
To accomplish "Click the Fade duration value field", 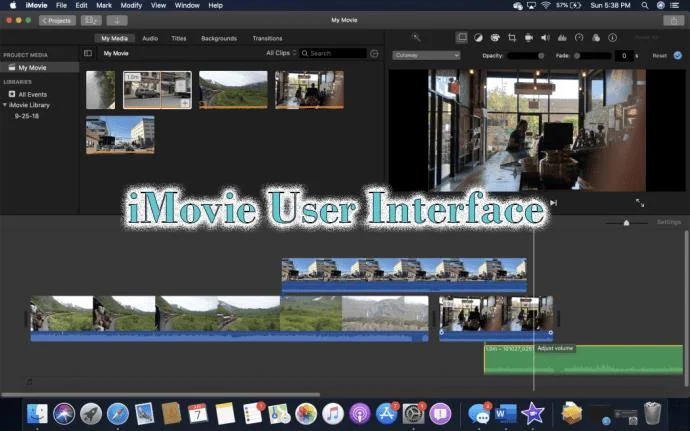I will (624, 55).
